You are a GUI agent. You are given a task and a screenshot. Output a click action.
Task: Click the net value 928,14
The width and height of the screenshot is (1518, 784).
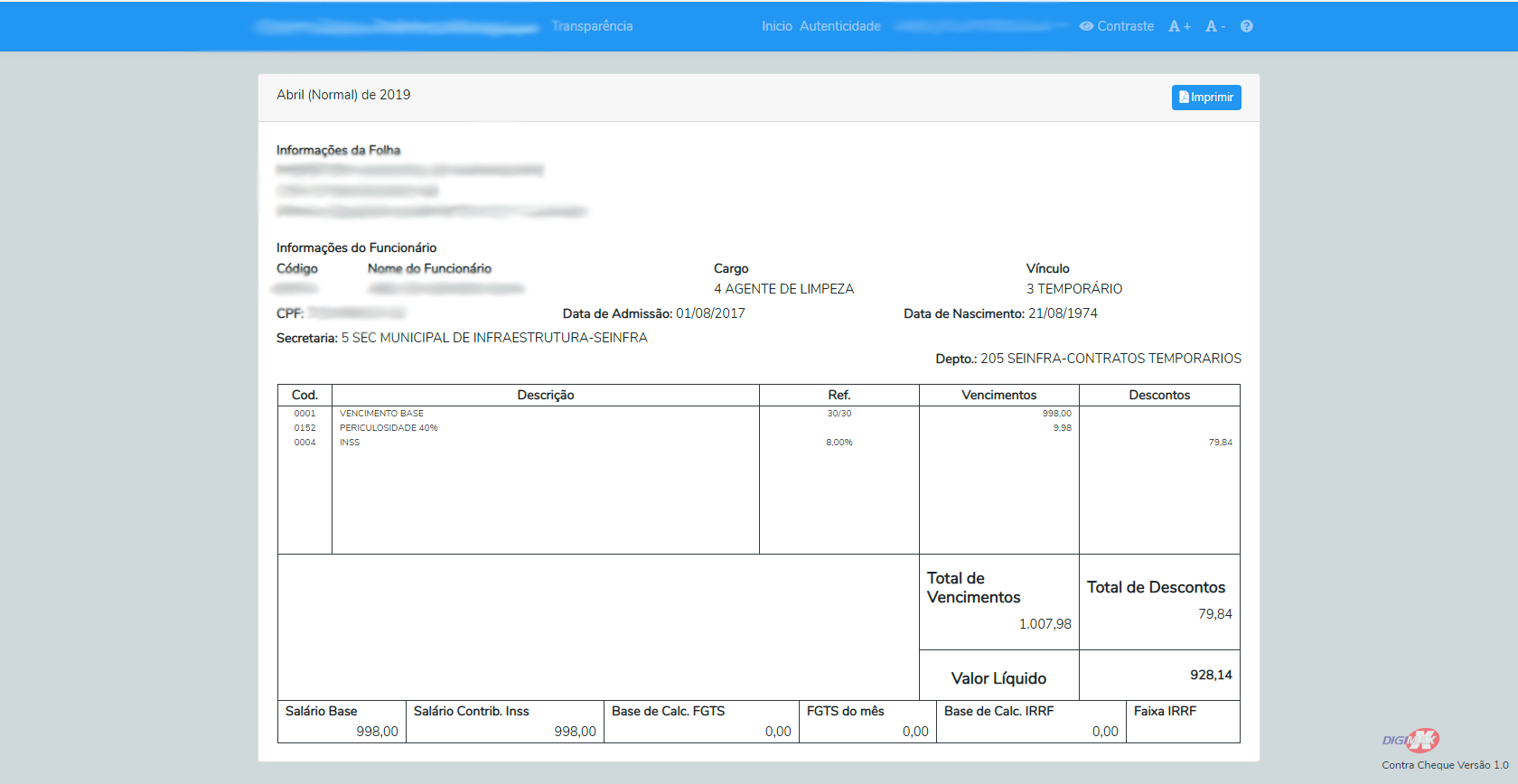click(x=1211, y=675)
